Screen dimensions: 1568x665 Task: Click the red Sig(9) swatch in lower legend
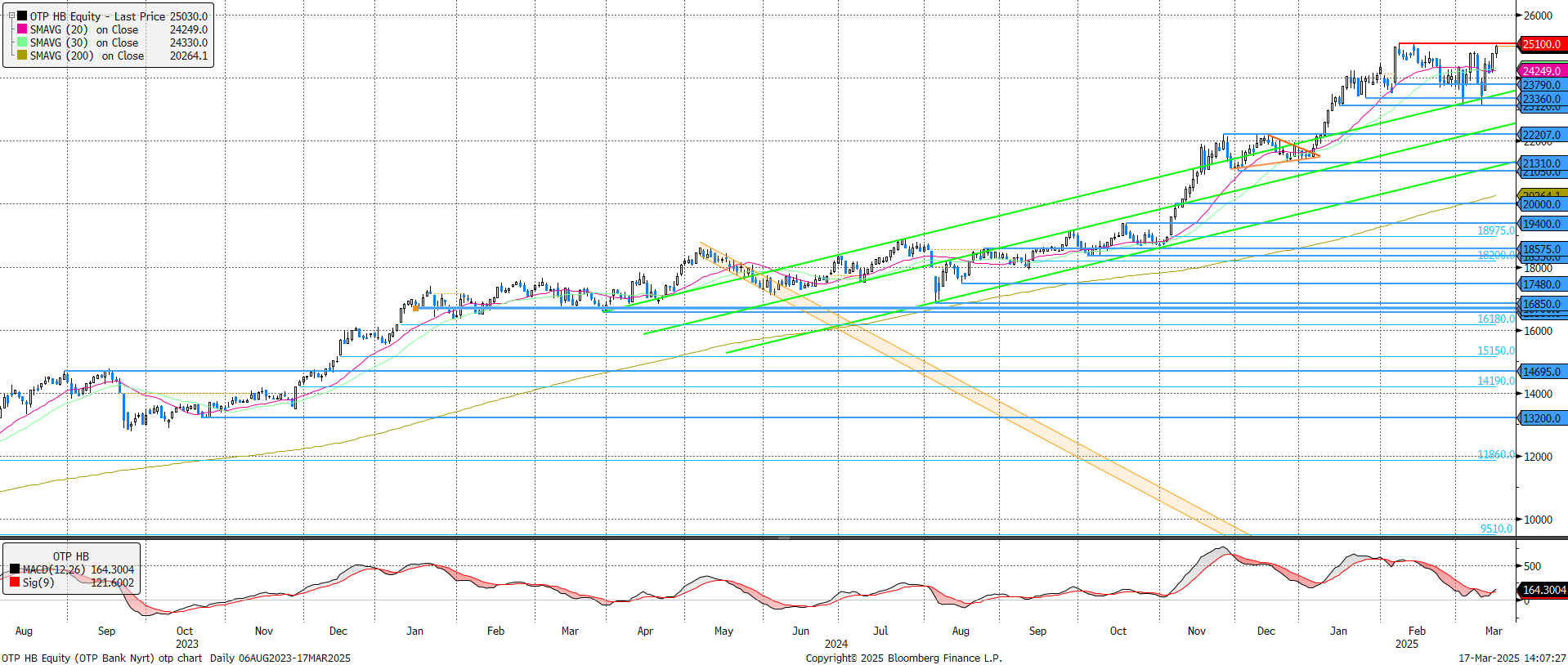15,582
